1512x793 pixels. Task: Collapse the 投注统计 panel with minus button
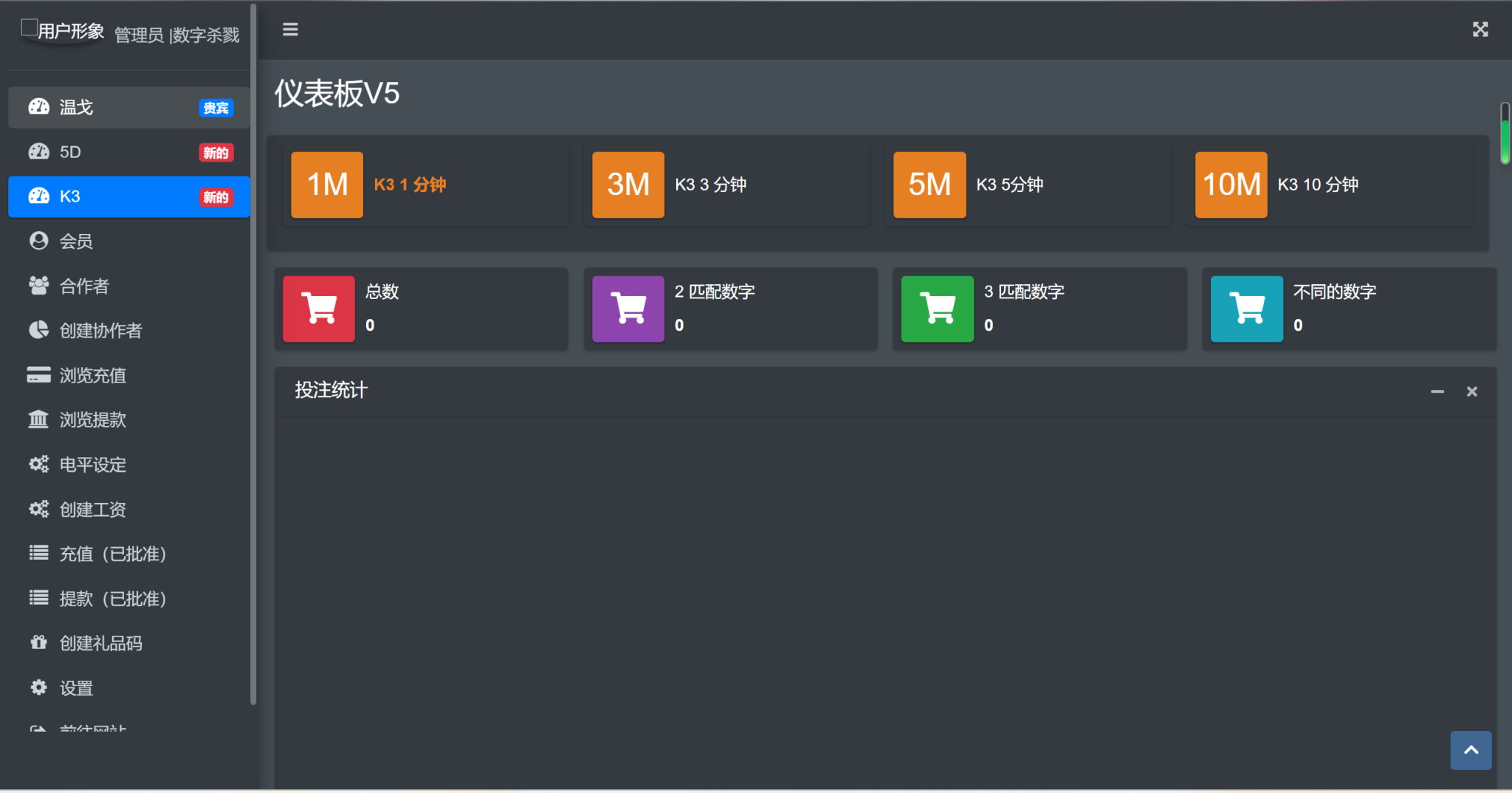[1437, 391]
